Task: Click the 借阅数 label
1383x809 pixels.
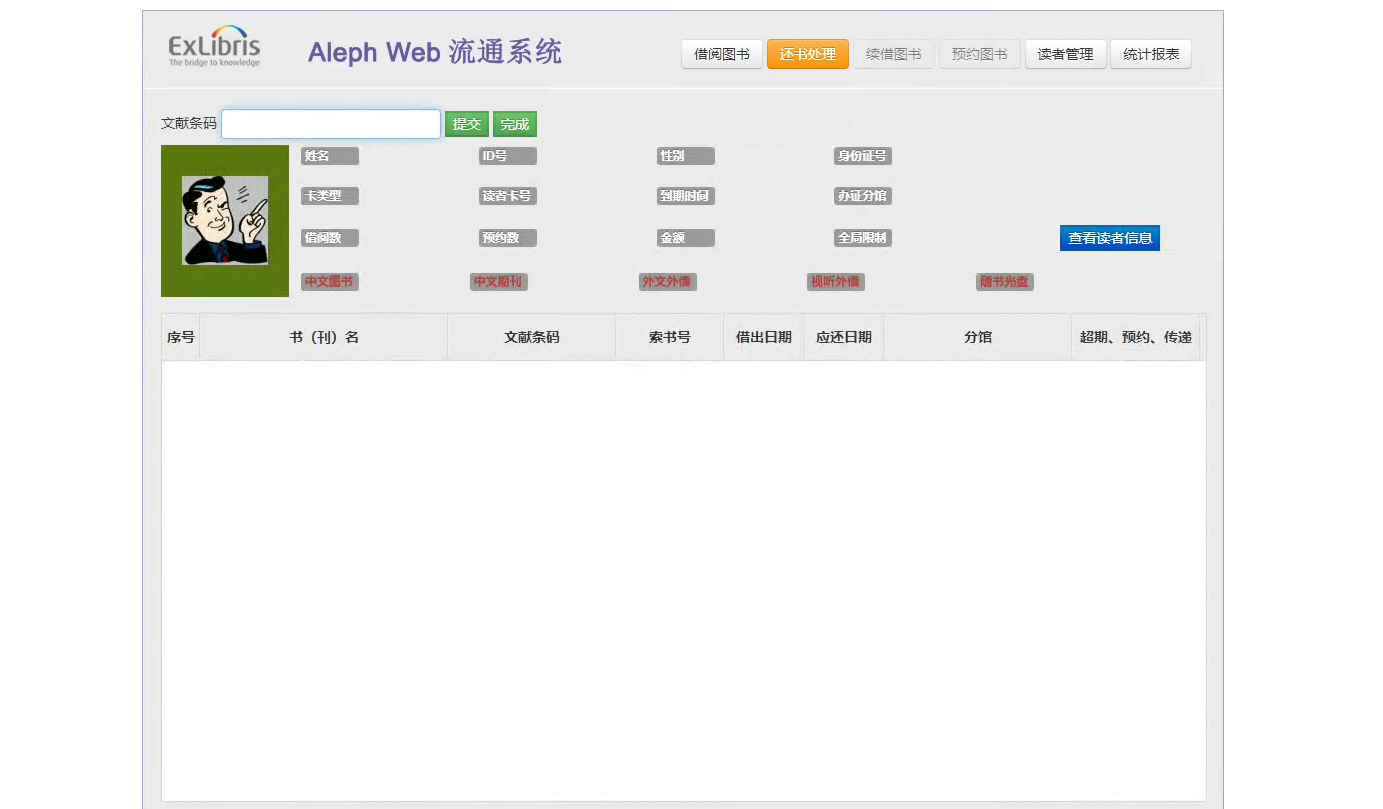Action: 330,238
